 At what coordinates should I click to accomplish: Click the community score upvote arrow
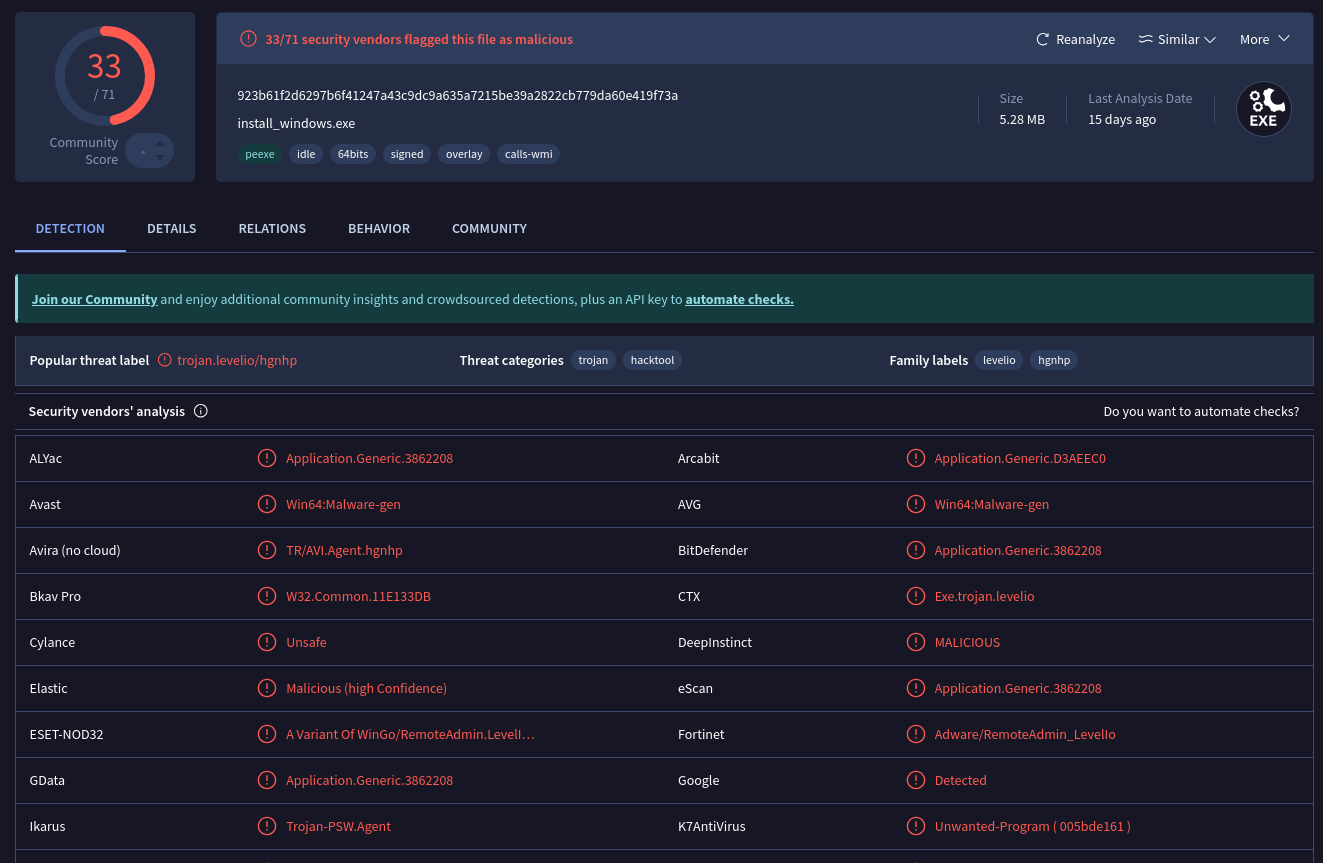[159, 144]
